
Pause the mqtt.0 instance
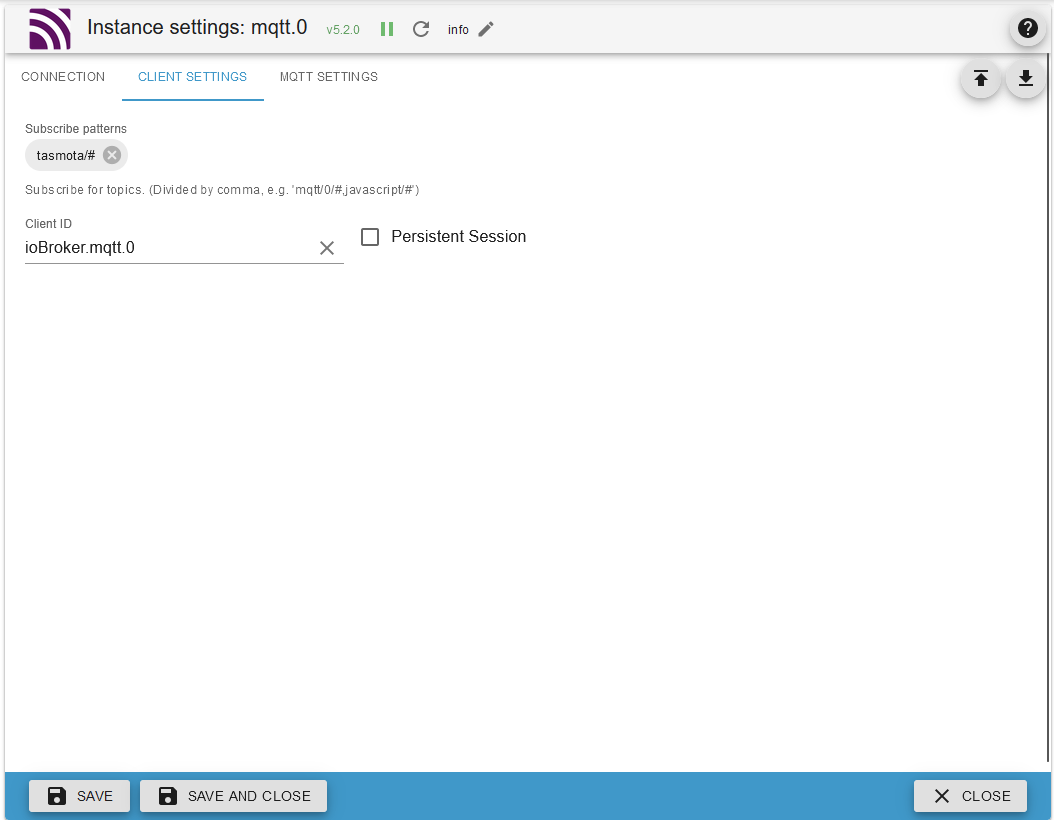pyautogui.click(x=387, y=29)
